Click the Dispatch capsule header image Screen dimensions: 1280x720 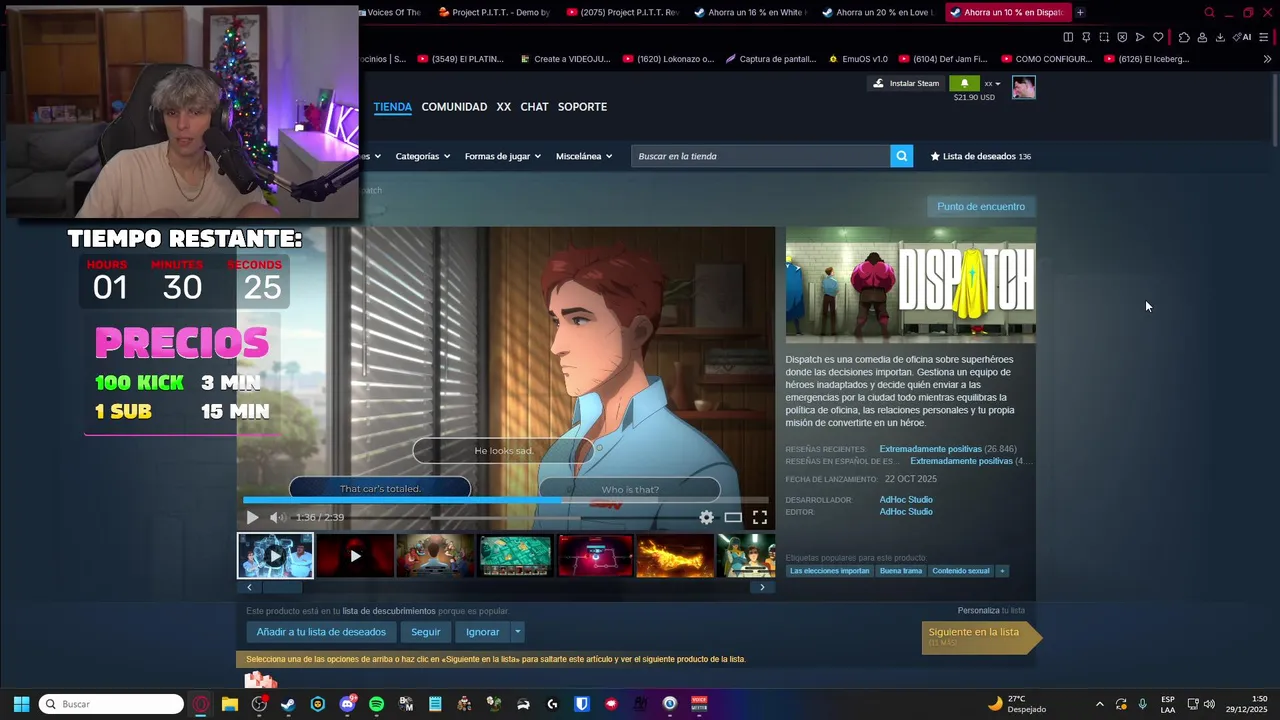point(911,285)
